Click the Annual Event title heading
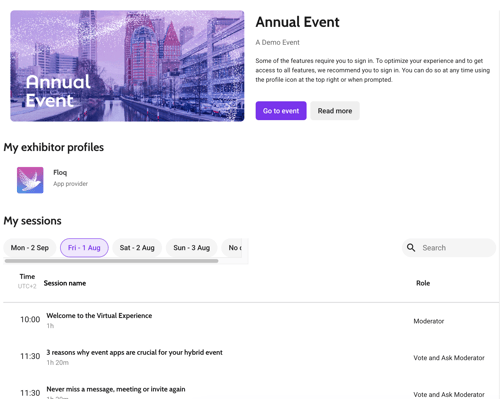 coord(297,22)
